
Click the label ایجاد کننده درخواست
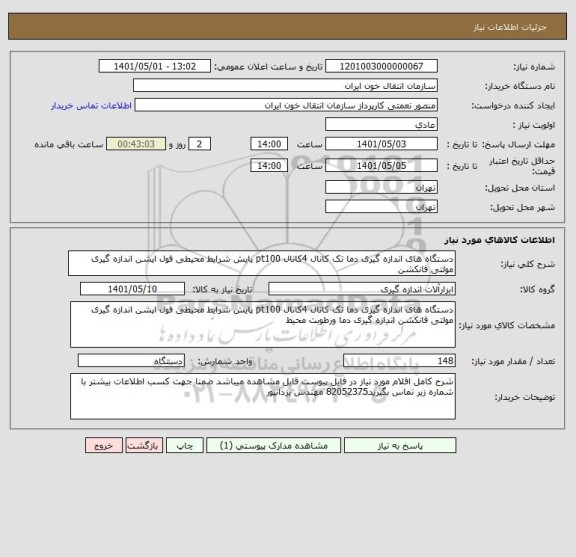pos(513,106)
